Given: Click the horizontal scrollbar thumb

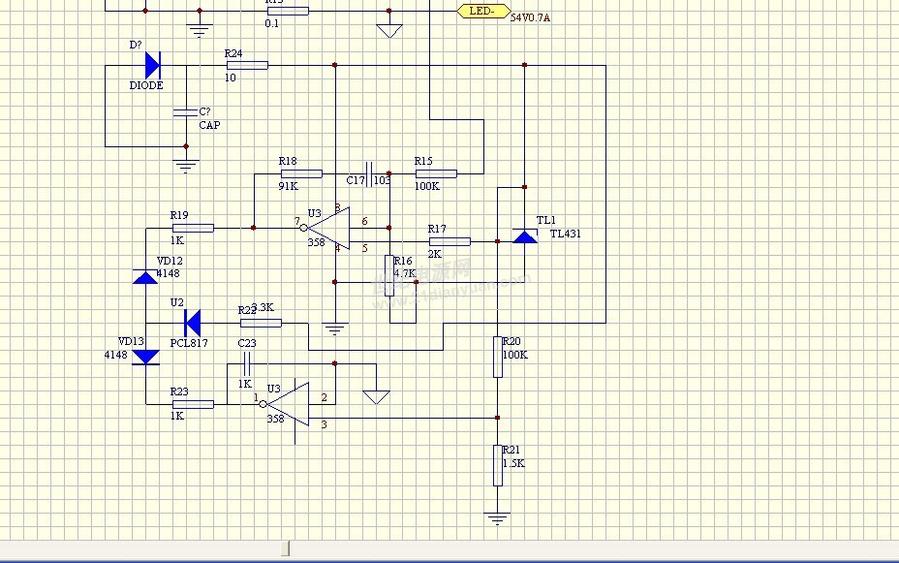Looking at the screenshot, I should [286, 549].
